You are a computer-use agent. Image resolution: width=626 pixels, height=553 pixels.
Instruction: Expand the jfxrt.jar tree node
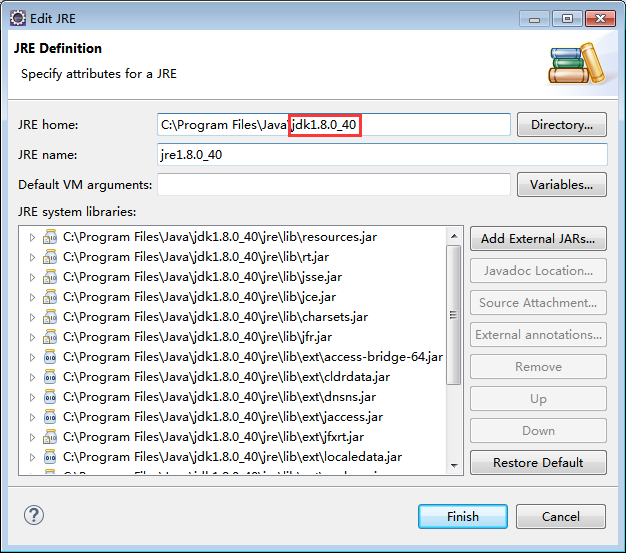pos(32,437)
